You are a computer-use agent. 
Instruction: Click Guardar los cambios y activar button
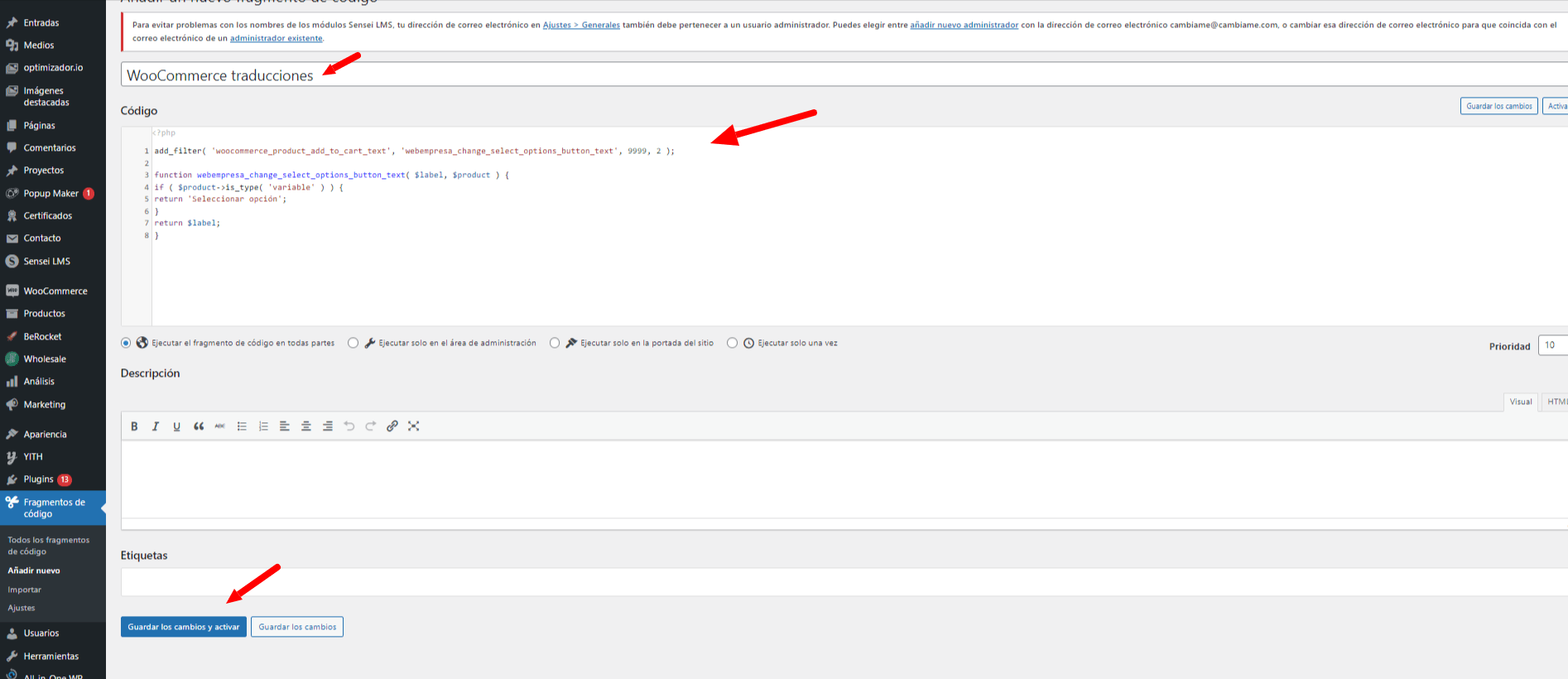184,627
